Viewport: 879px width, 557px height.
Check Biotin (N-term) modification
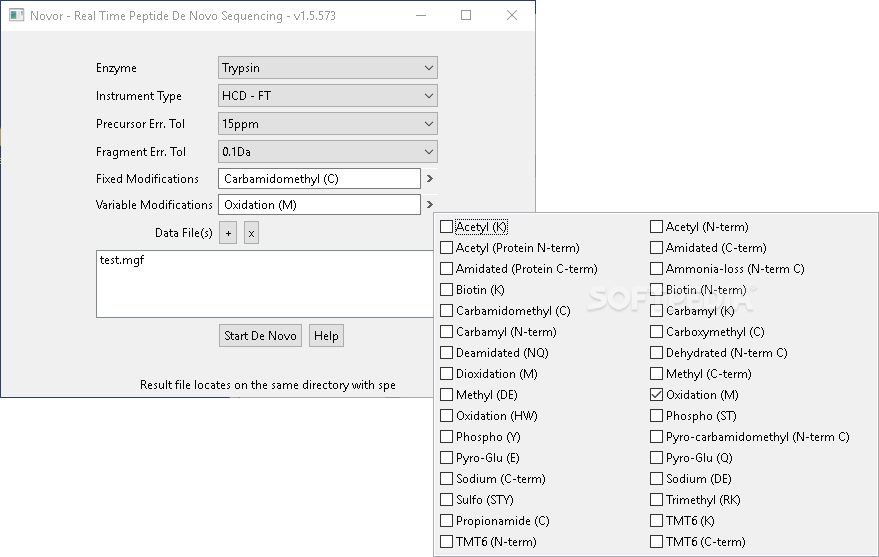pyautogui.click(x=656, y=290)
